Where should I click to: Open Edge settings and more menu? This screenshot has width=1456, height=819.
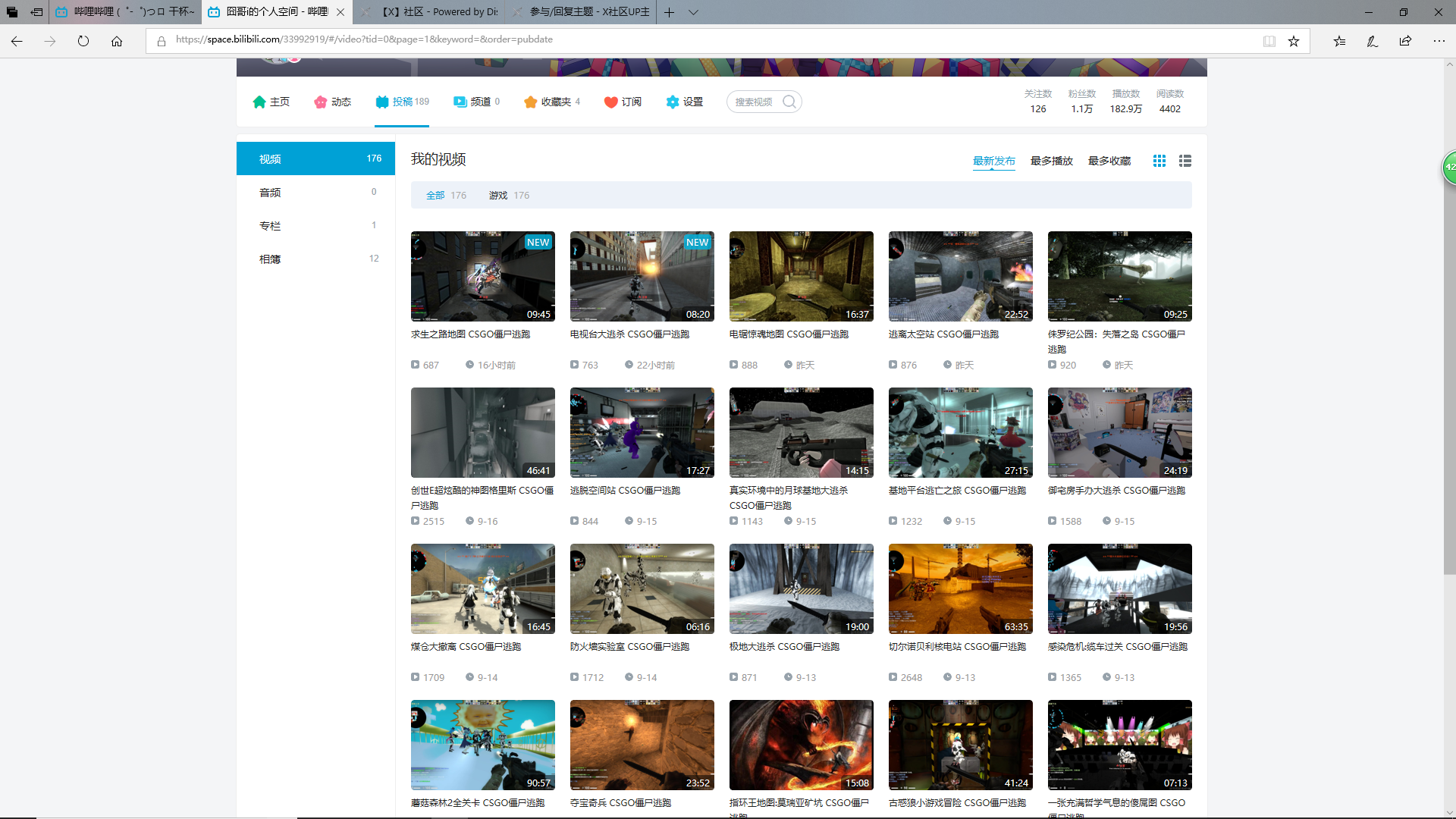[1439, 41]
